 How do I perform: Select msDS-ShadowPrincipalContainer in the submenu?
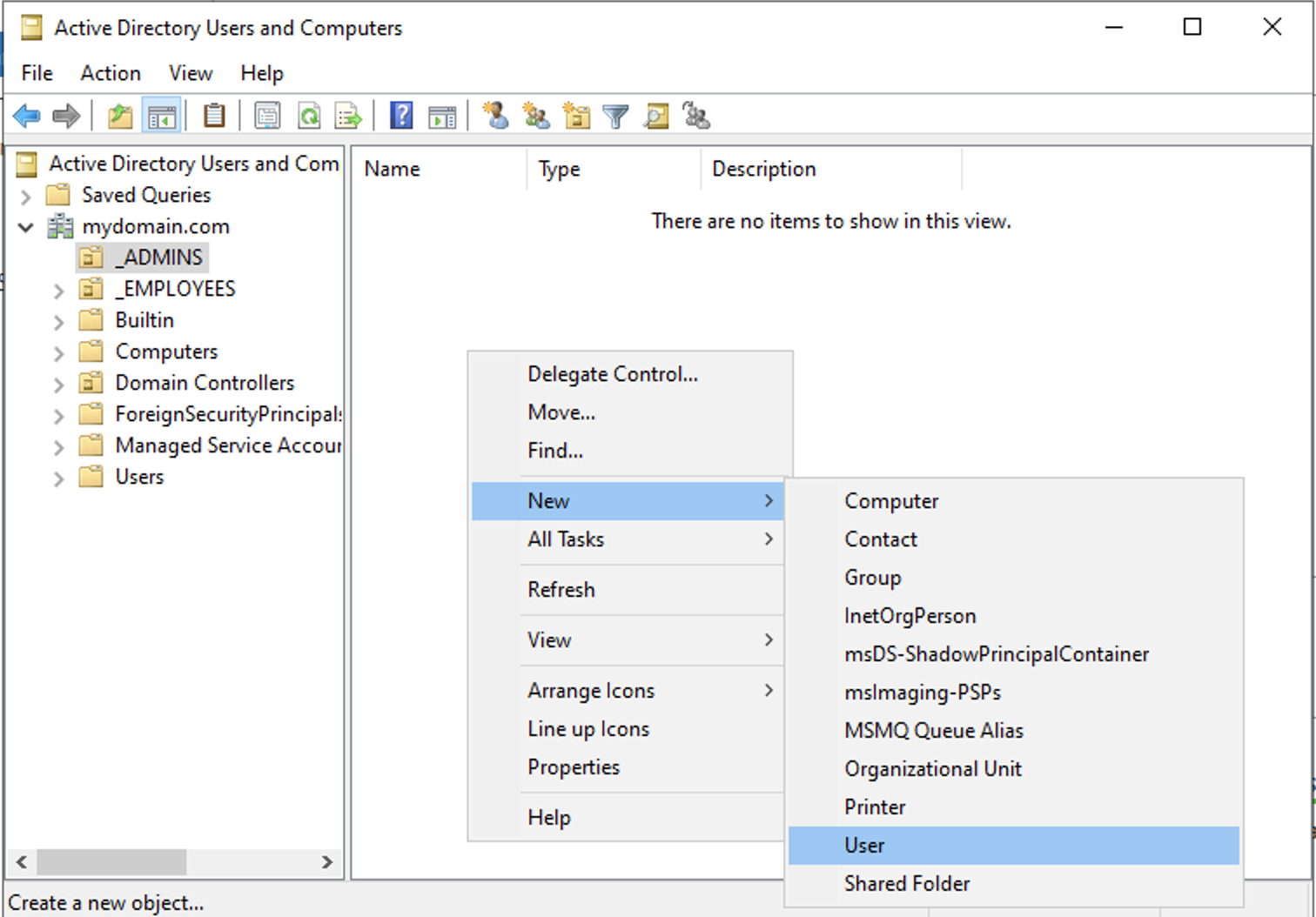(x=1014, y=654)
